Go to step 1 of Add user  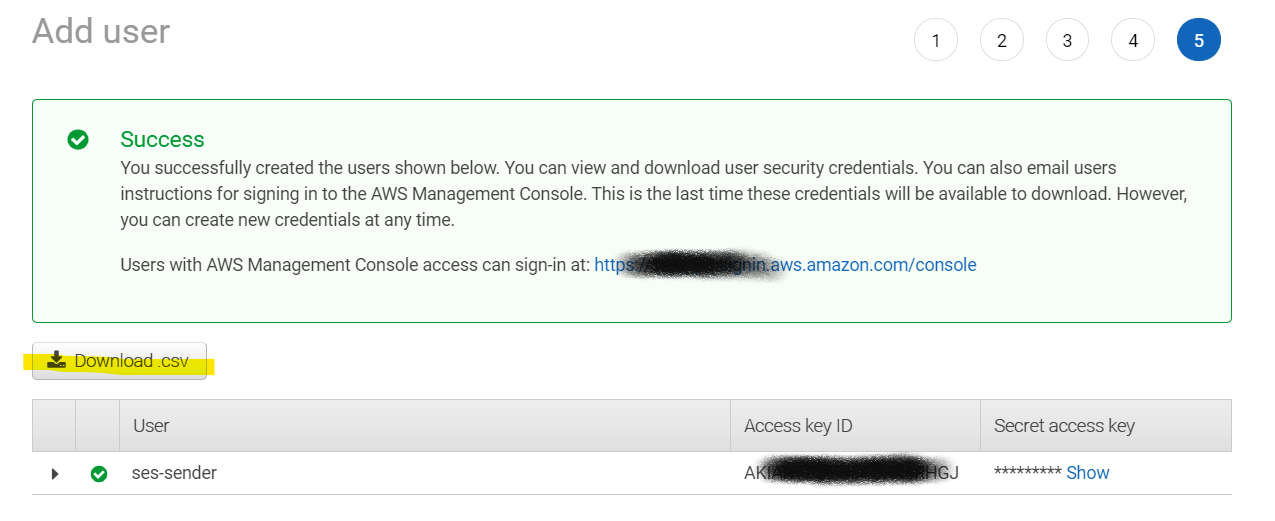(x=935, y=40)
